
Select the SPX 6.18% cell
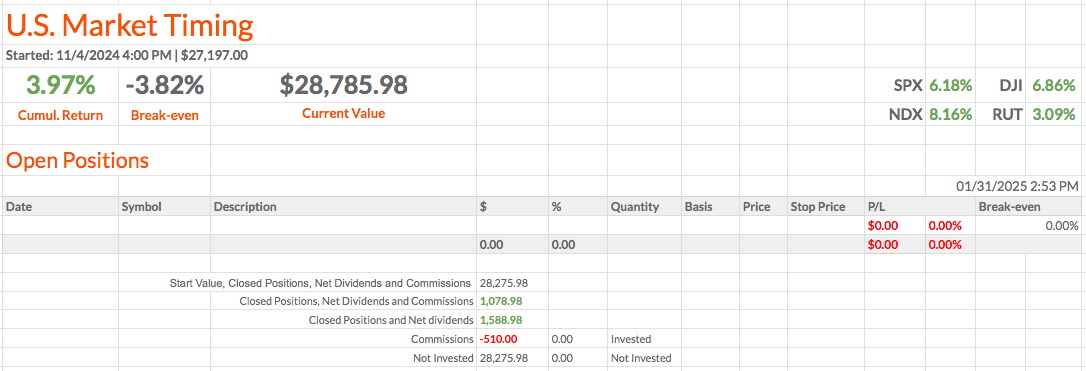click(933, 86)
